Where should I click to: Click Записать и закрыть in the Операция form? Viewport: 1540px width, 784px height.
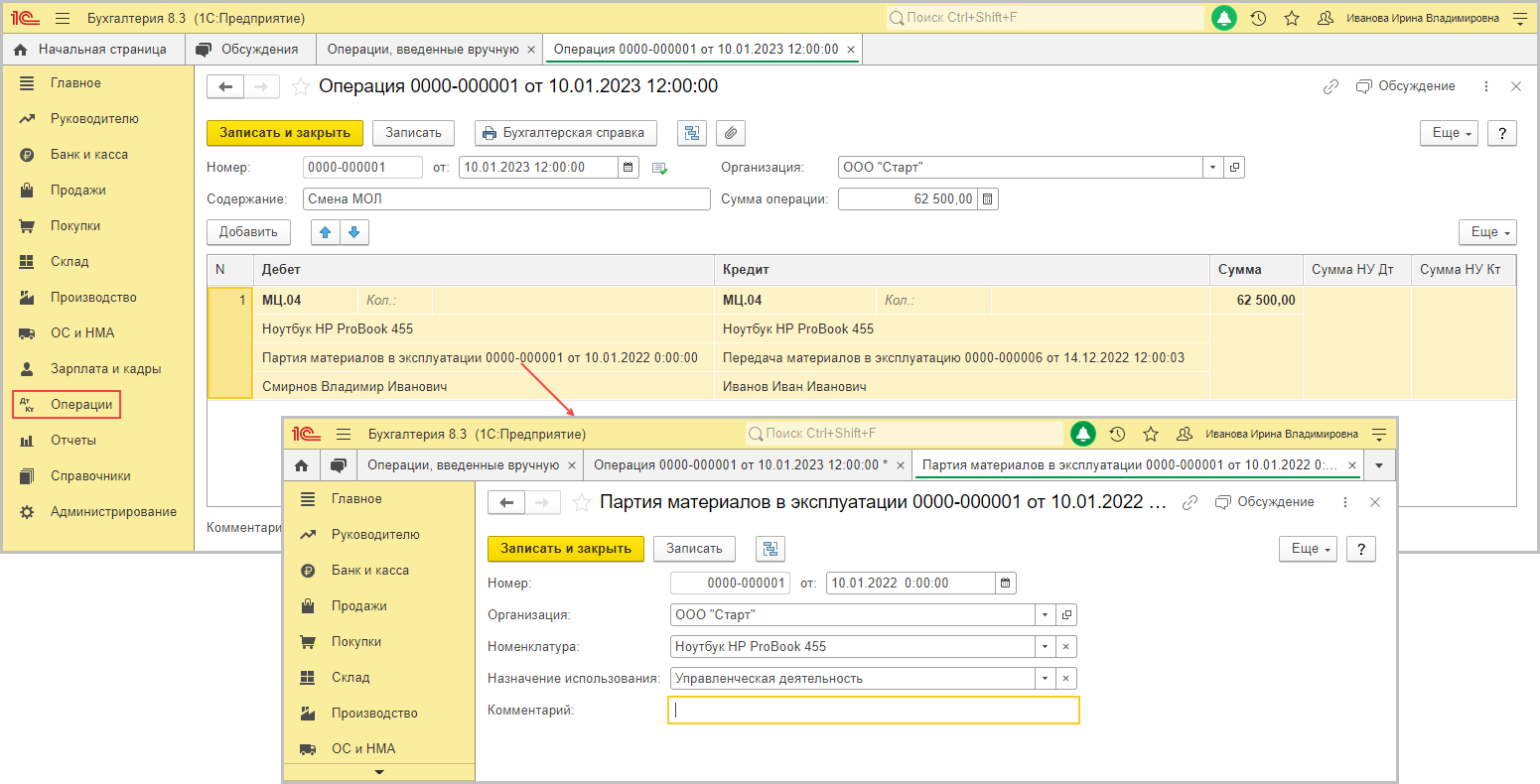(285, 133)
